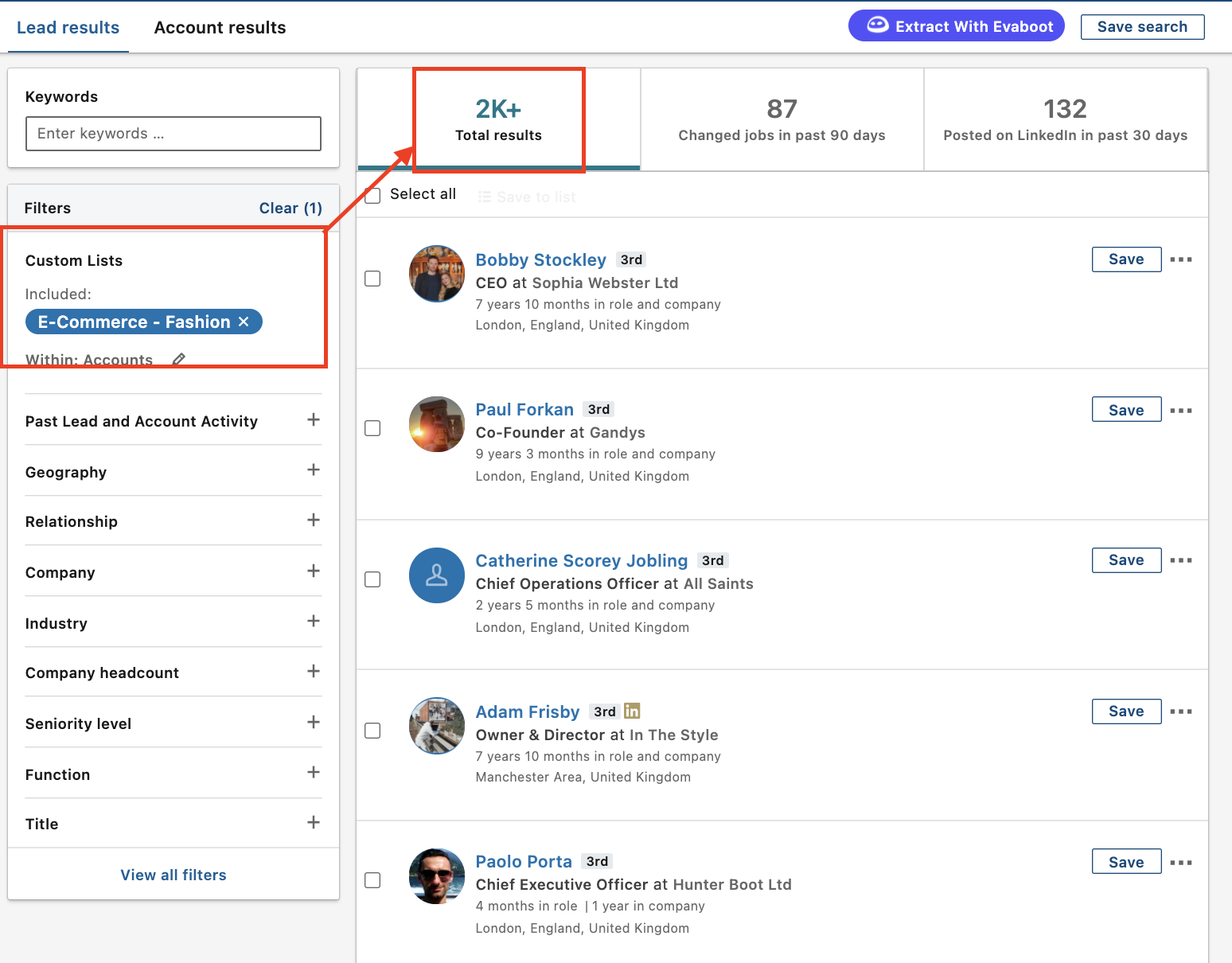Show the 2K+ Total results tab
1232x963 pixels.
(499, 119)
